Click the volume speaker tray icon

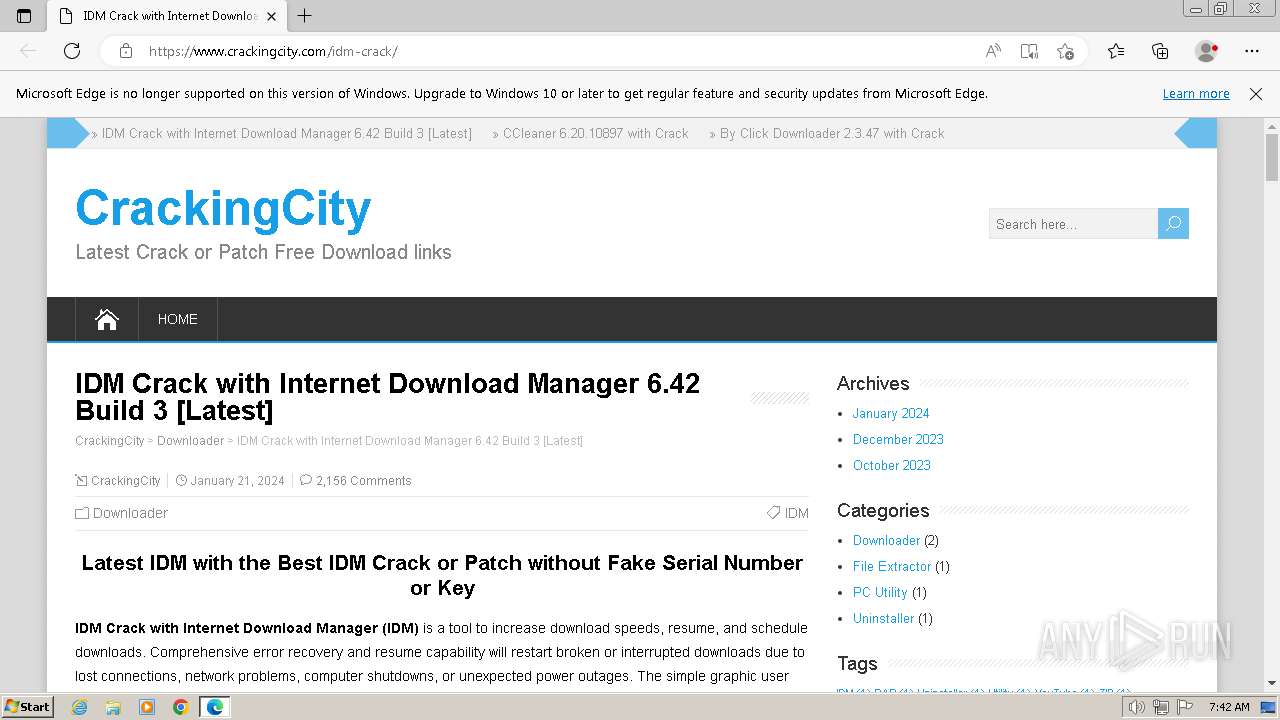(1137, 707)
